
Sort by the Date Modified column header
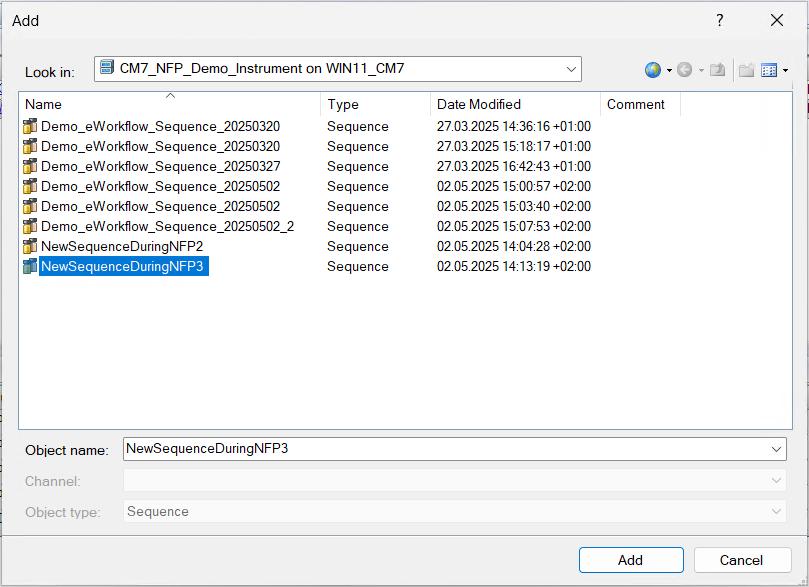[x=515, y=104]
